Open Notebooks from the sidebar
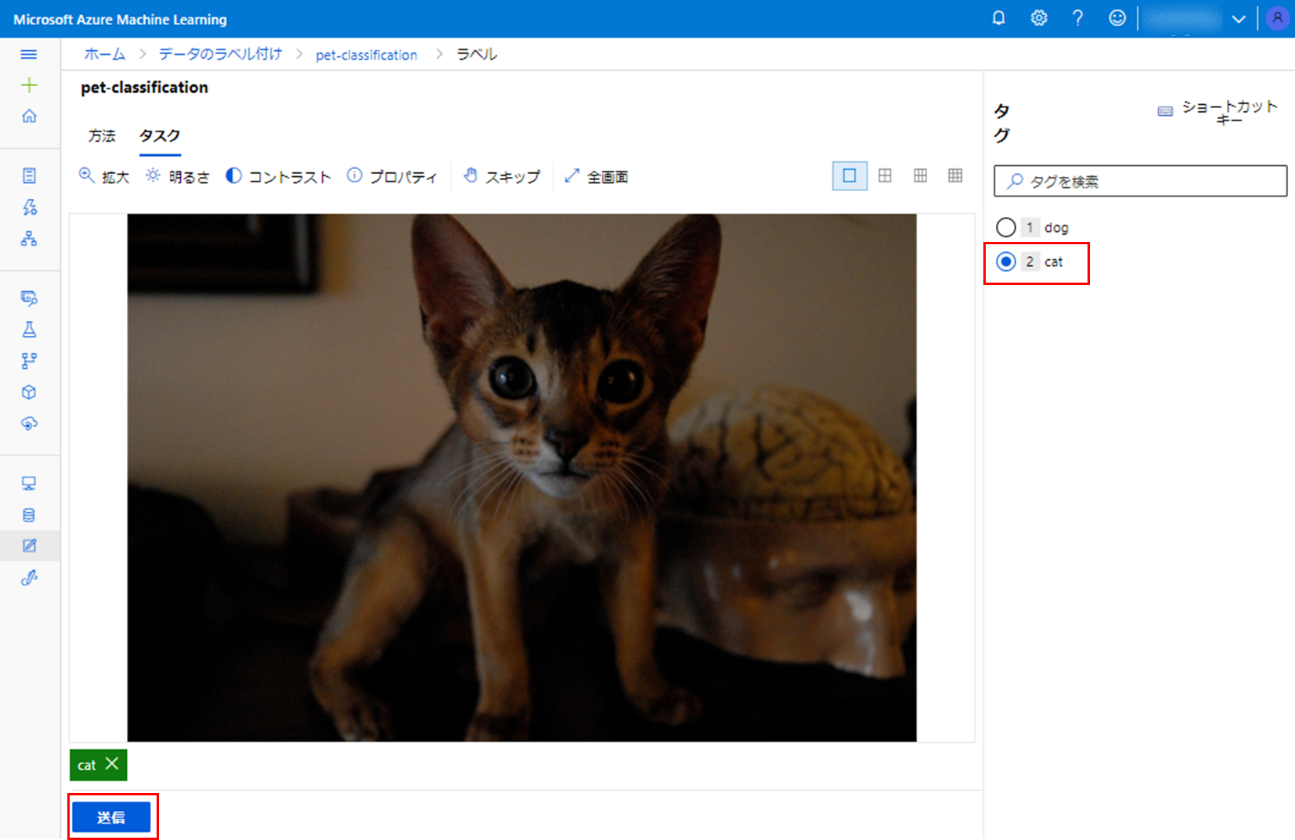1295x840 pixels. point(29,176)
